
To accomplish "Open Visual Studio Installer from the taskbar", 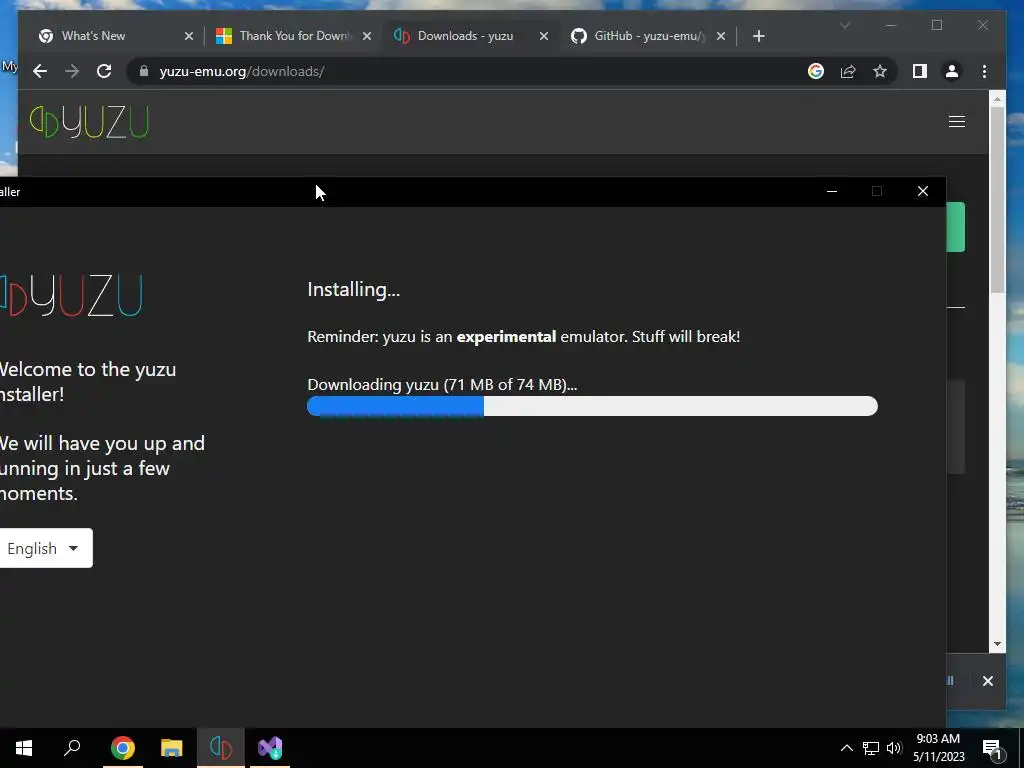I will click(270, 748).
